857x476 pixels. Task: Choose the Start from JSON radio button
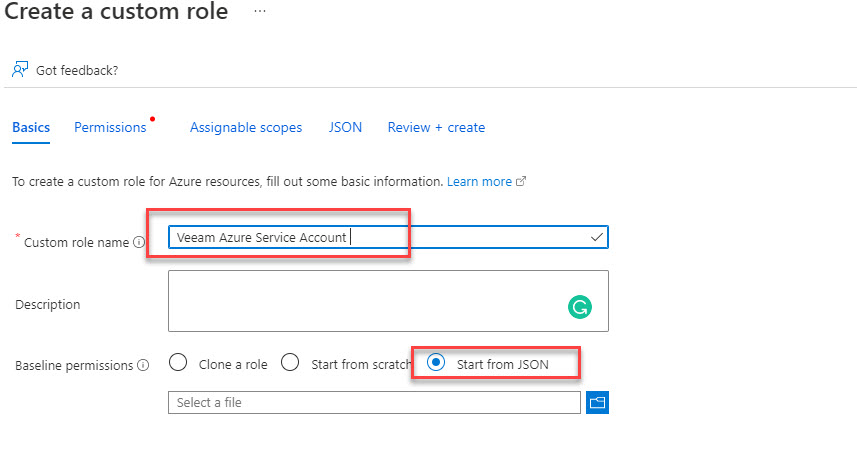tap(436, 363)
